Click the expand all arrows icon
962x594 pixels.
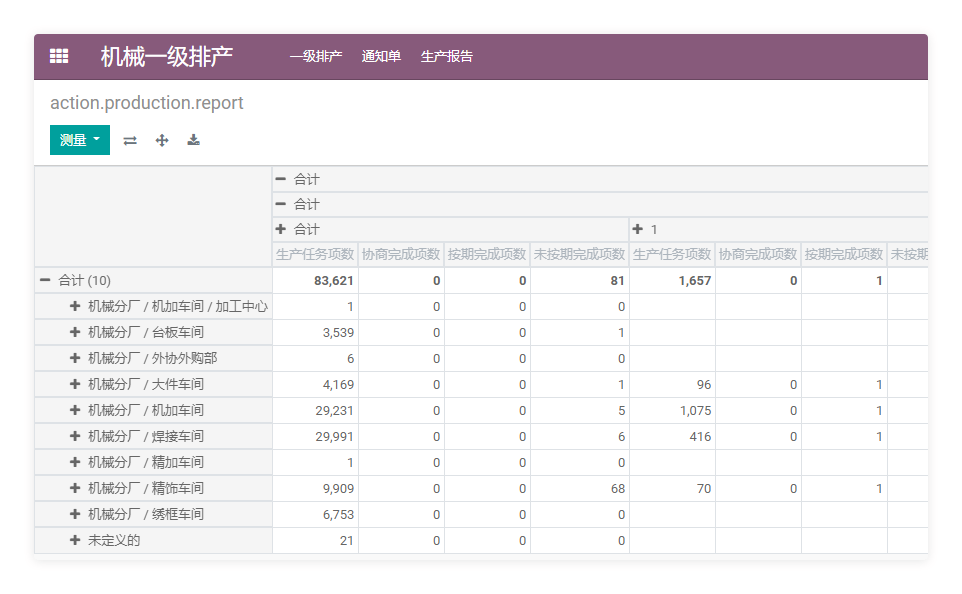click(x=162, y=141)
